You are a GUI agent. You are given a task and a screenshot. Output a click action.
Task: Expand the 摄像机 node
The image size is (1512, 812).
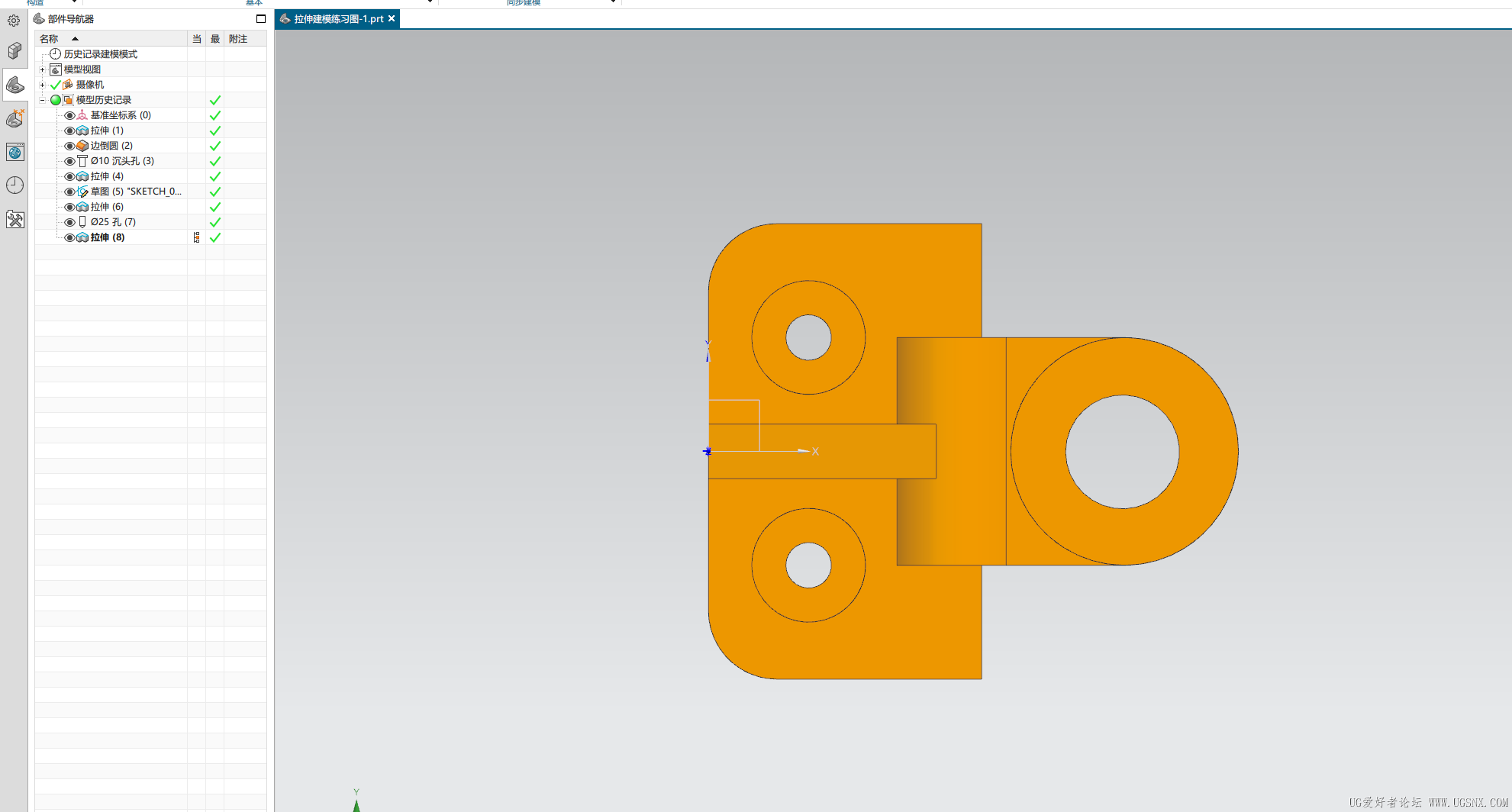click(42, 85)
